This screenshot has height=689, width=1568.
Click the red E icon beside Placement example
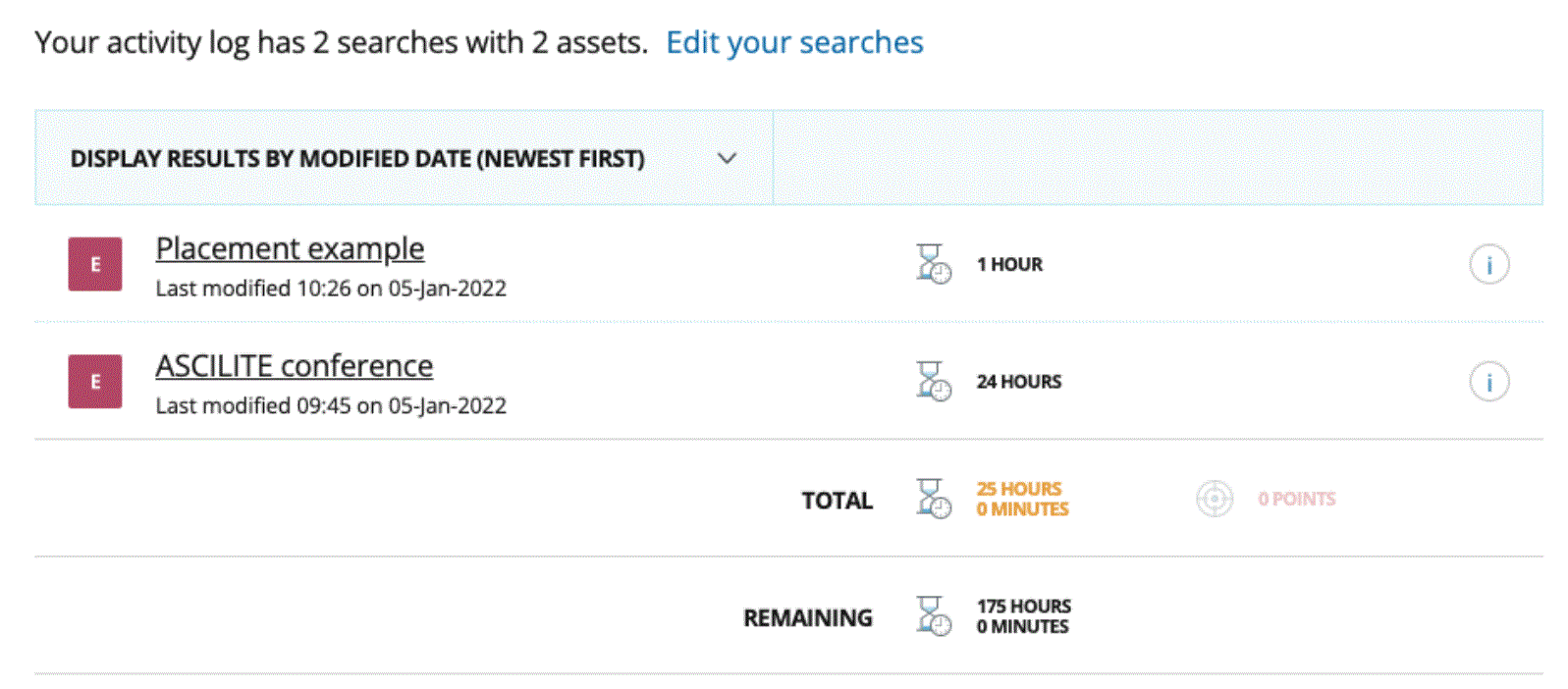pyautogui.click(x=95, y=264)
